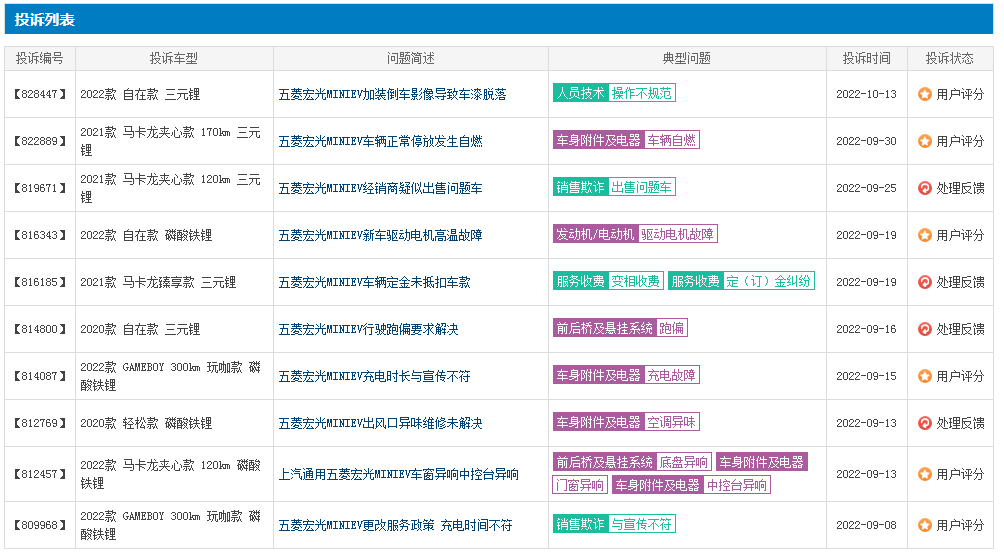Click the star icon in complaint 828447 row

[x=925, y=94]
